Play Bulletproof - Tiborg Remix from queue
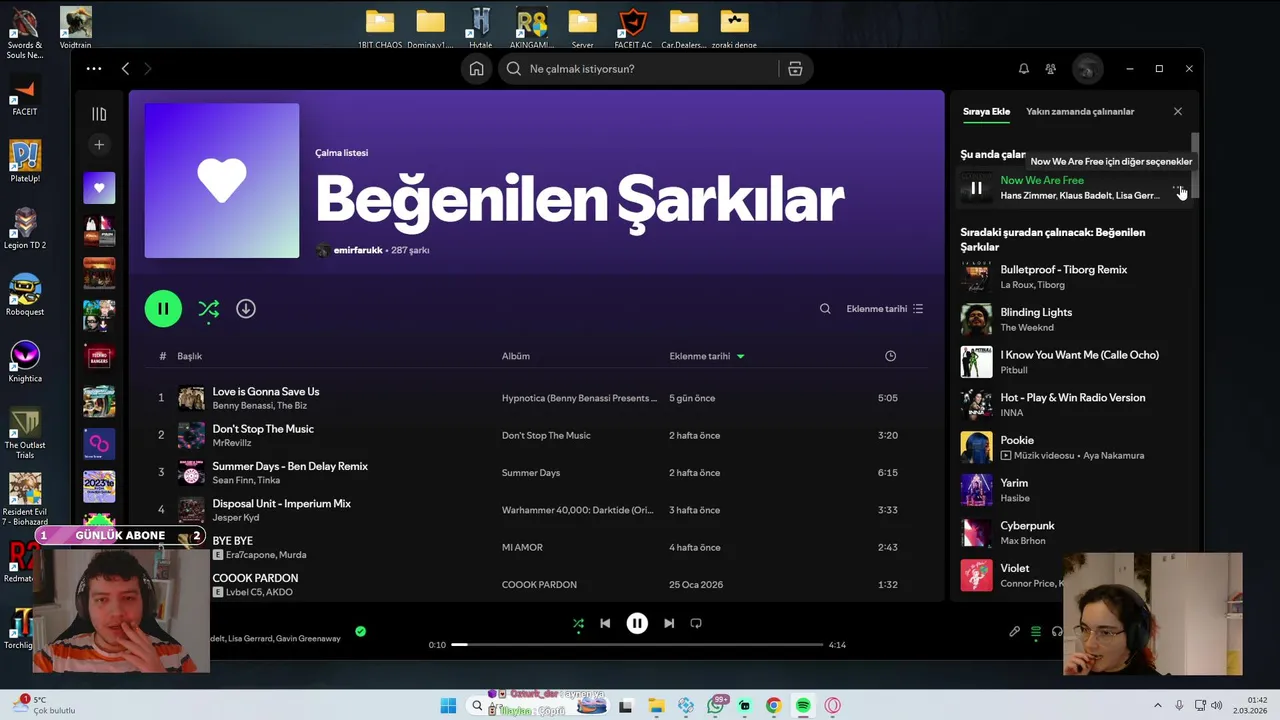This screenshot has width=1280, height=720. 1075,277
